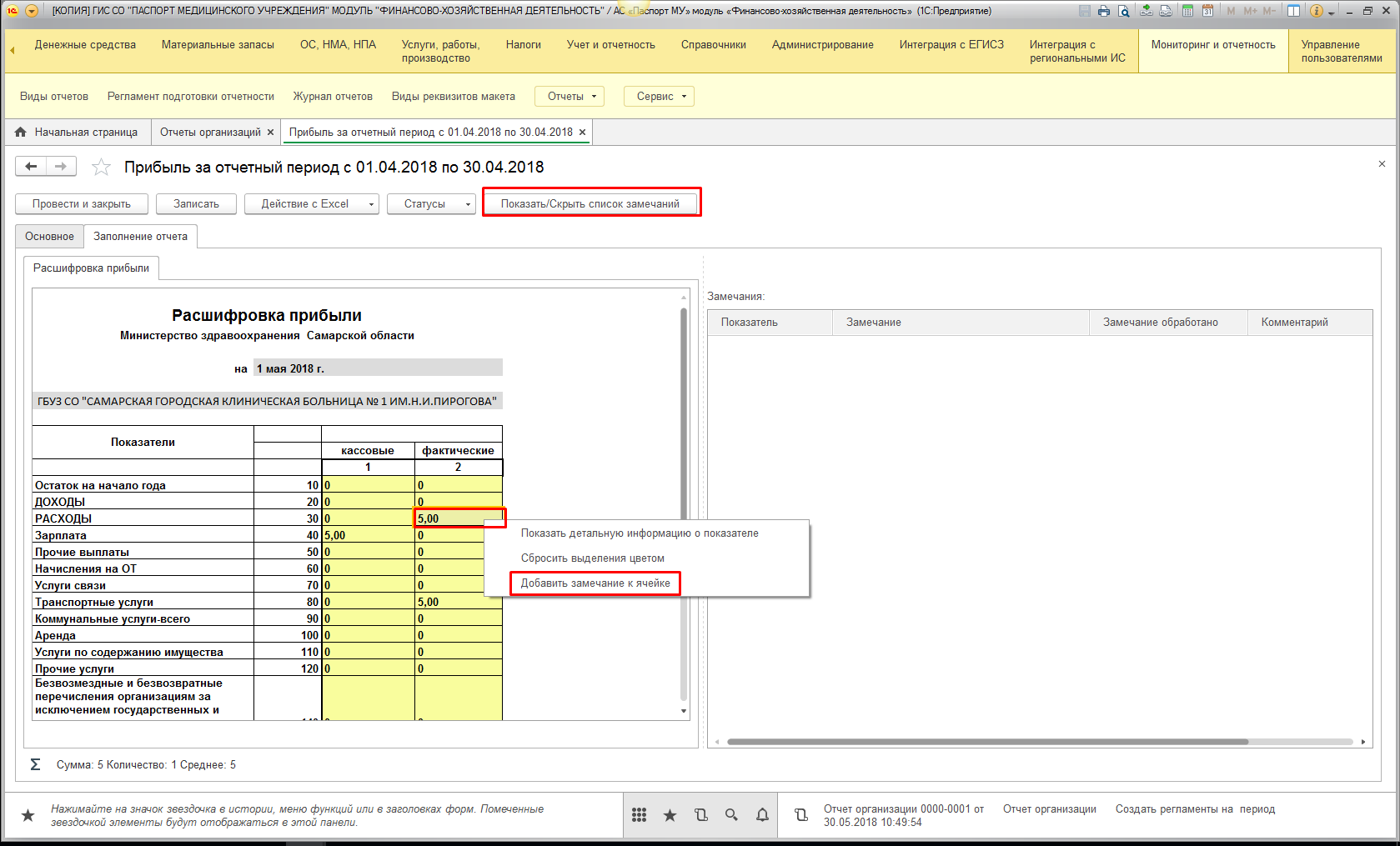1400x846 pixels.
Task: Click the search magnifier in bottom panel
Action: pos(731,815)
